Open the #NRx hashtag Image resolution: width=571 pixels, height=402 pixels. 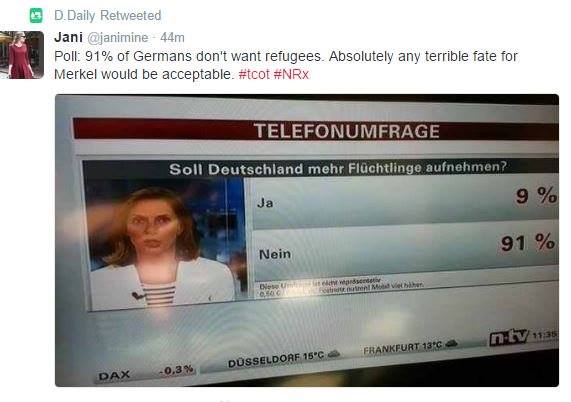pyautogui.click(x=291, y=74)
